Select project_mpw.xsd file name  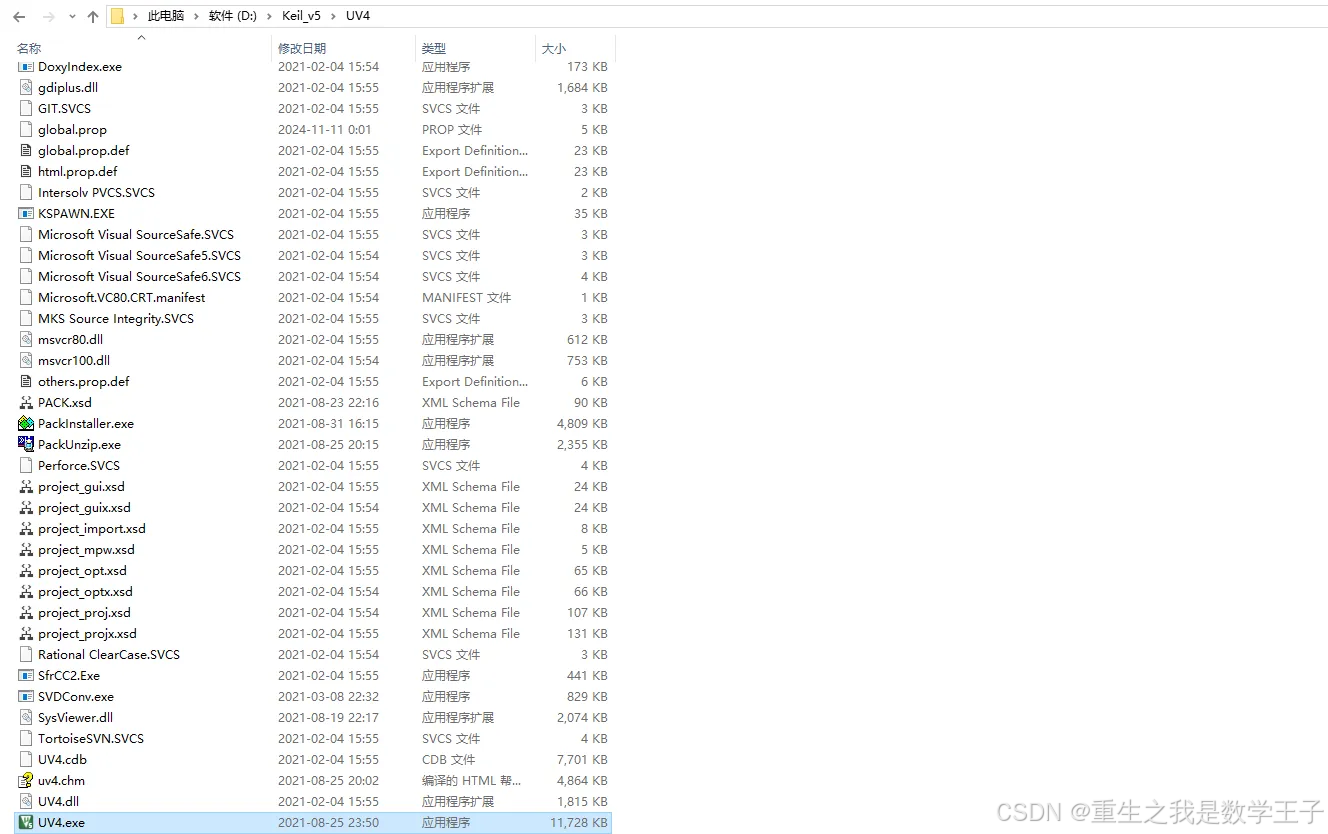[86, 549]
